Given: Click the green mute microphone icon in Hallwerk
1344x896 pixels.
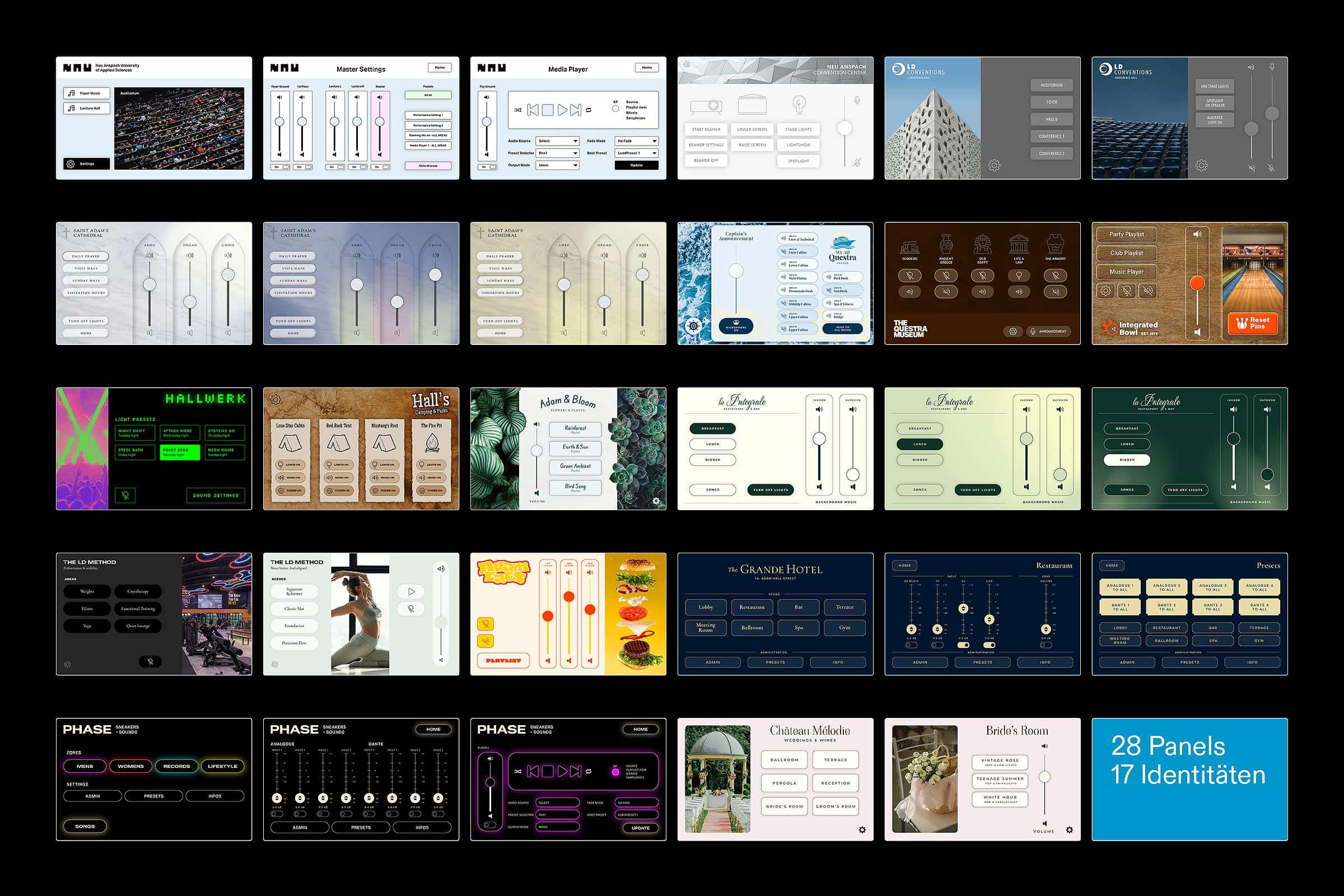Looking at the screenshot, I should tap(125, 495).
